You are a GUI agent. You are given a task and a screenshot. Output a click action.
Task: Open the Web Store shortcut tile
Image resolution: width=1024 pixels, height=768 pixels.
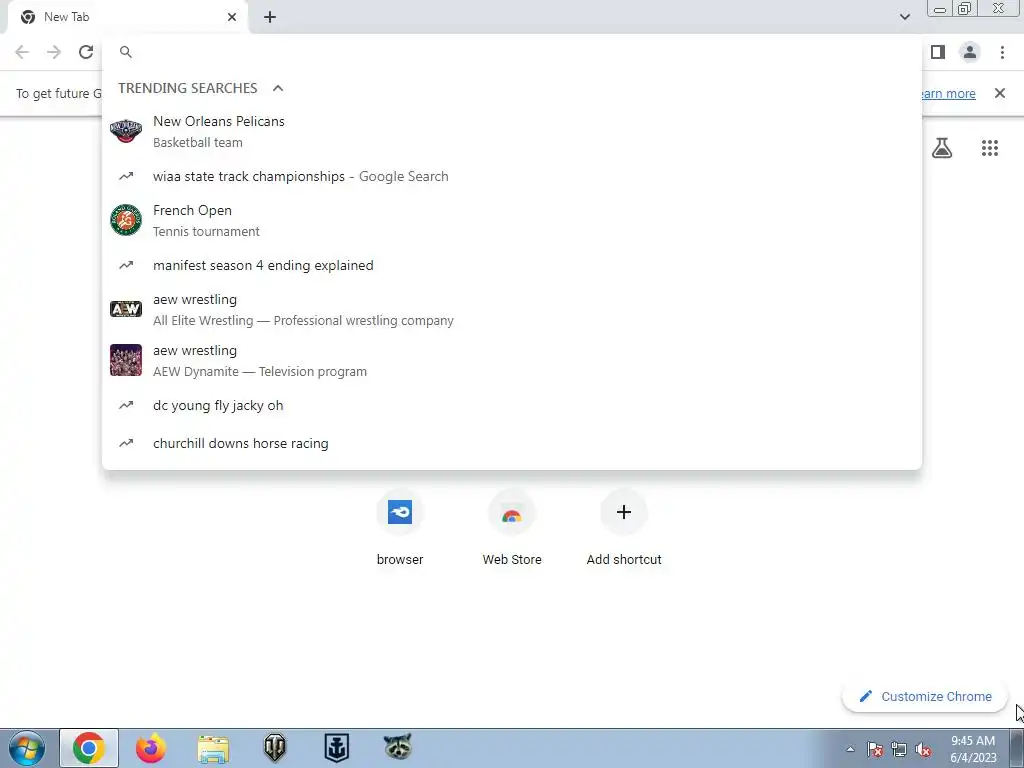(x=512, y=527)
